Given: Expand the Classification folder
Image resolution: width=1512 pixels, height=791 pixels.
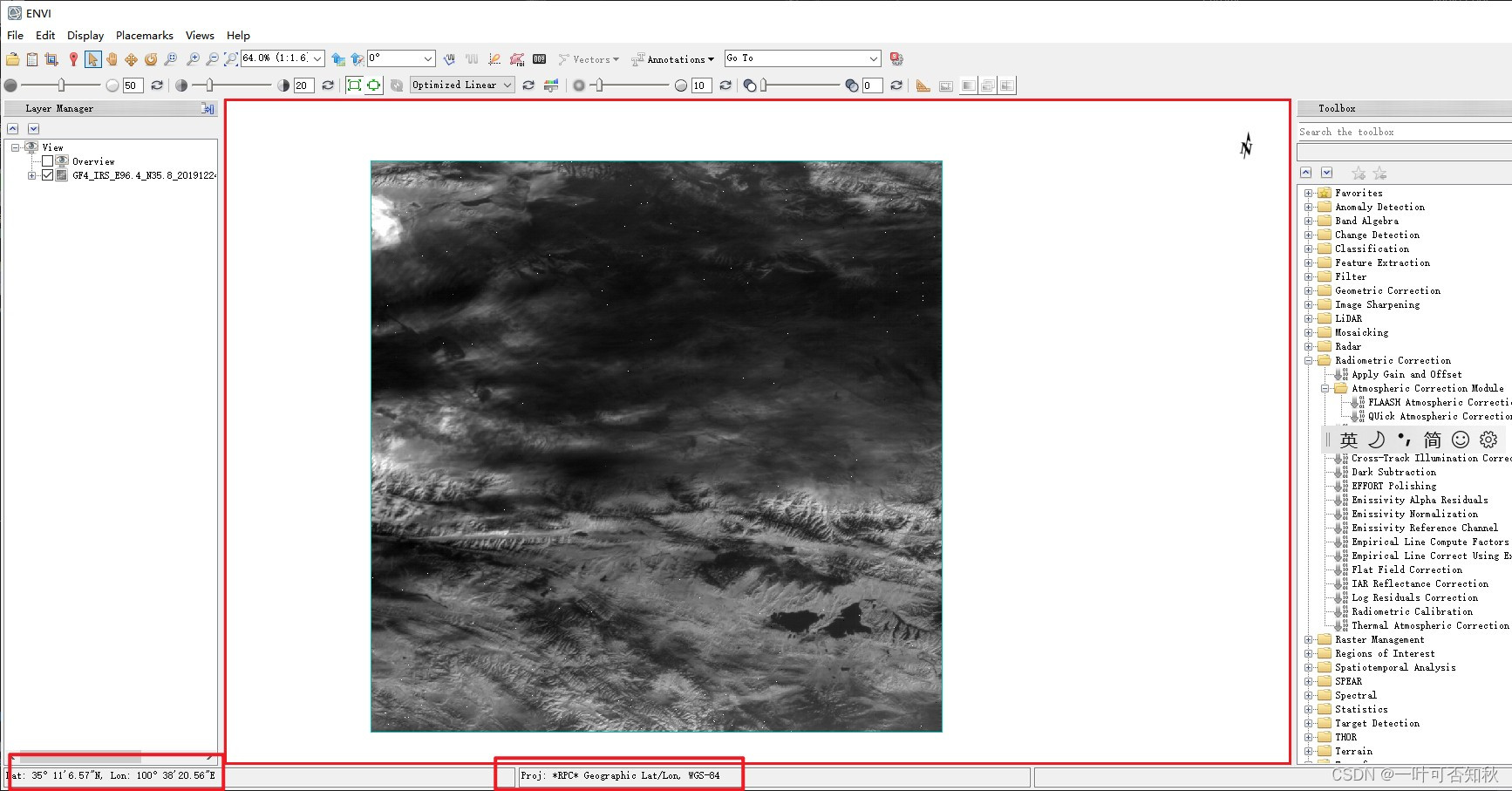Looking at the screenshot, I should [1309, 249].
